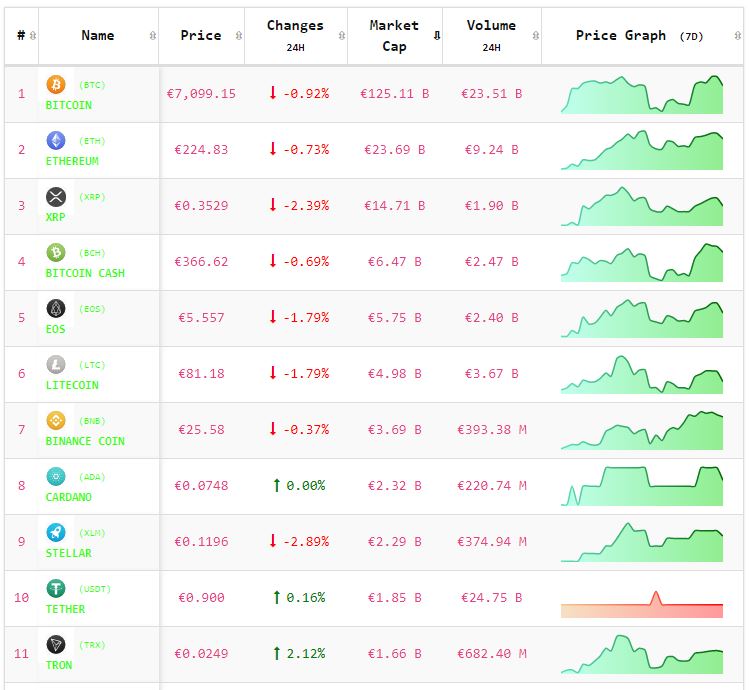Open the CARDANO coin link
752x690 pixels.
[x=69, y=497]
